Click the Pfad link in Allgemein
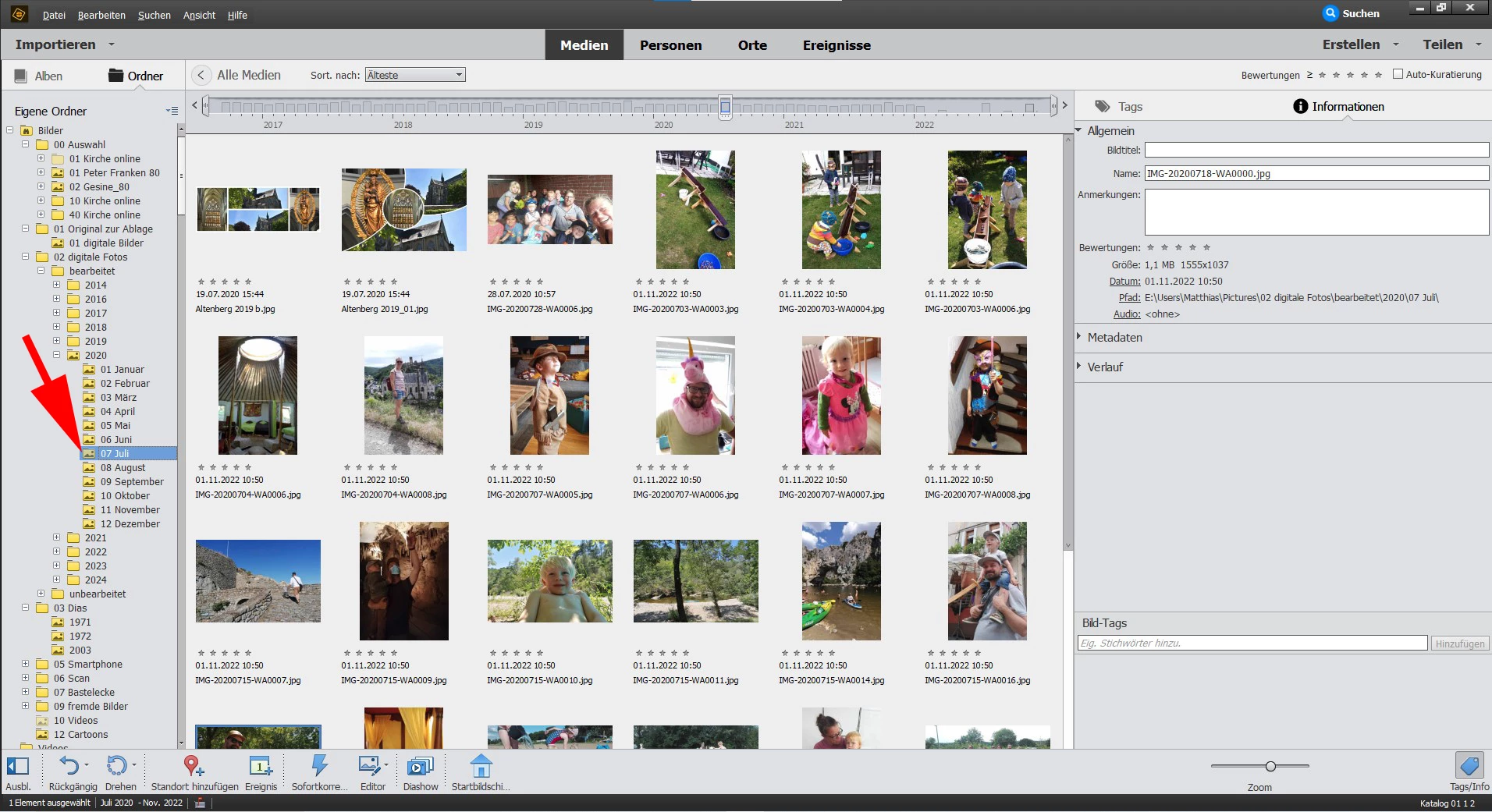1492x812 pixels. (x=1129, y=298)
